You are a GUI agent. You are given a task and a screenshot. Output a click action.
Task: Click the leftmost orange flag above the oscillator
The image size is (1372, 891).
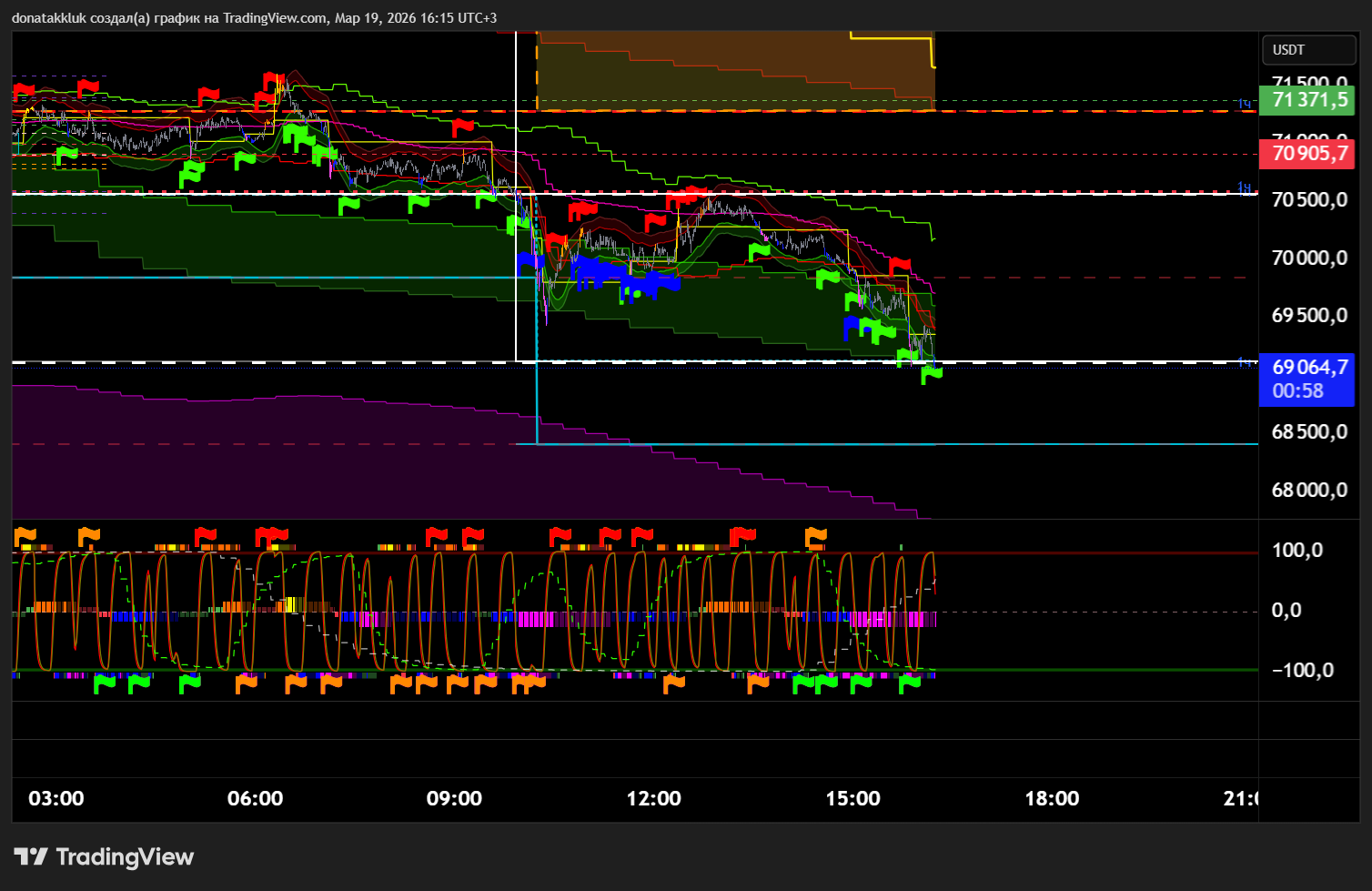click(x=24, y=536)
